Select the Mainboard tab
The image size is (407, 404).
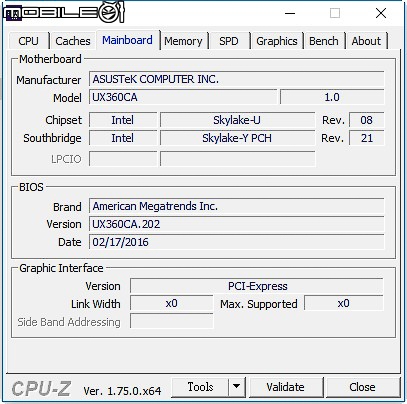tap(127, 40)
